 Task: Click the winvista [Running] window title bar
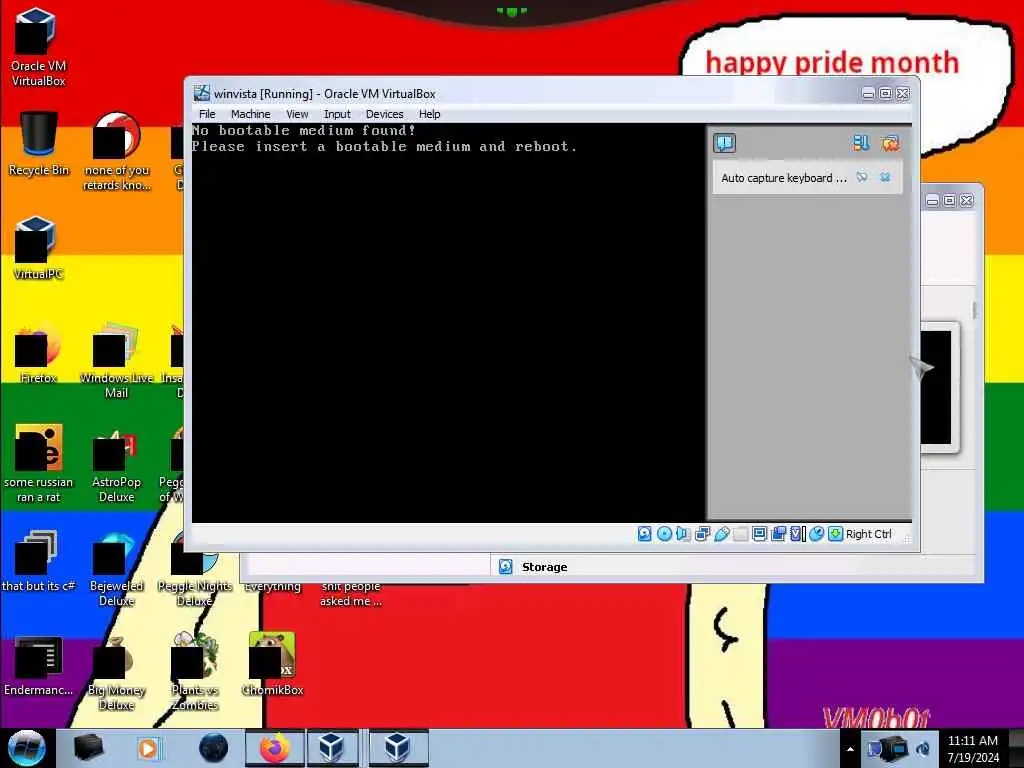522,93
